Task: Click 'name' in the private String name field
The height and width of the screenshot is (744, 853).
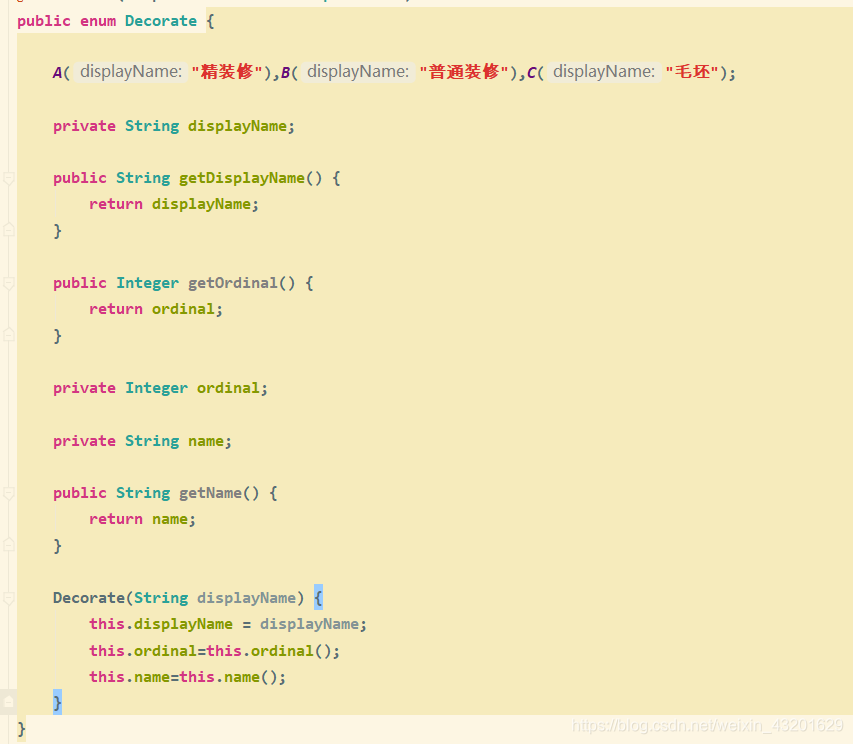Action: tap(206, 441)
